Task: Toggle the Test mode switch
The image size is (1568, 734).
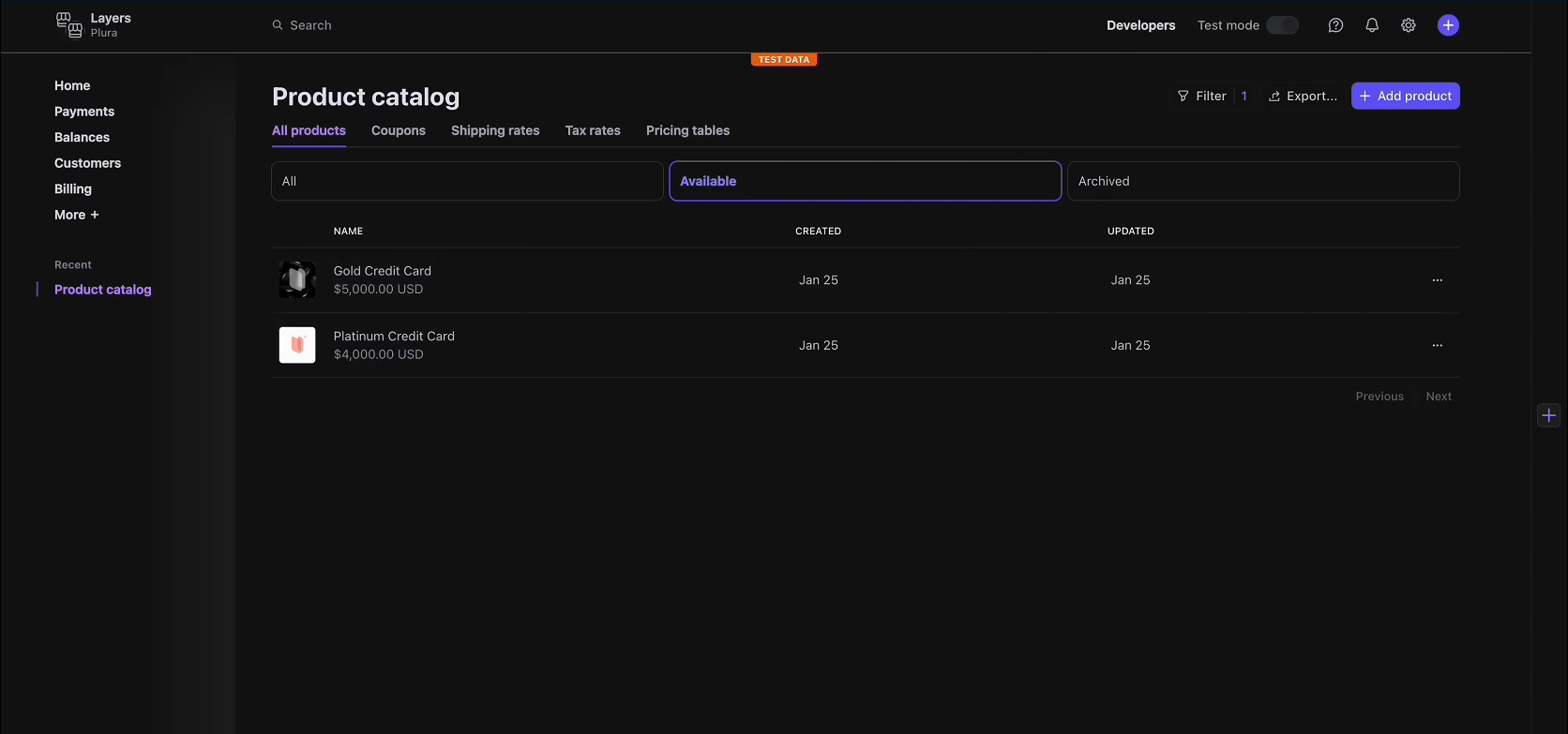Action: (x=1282, y=25)
